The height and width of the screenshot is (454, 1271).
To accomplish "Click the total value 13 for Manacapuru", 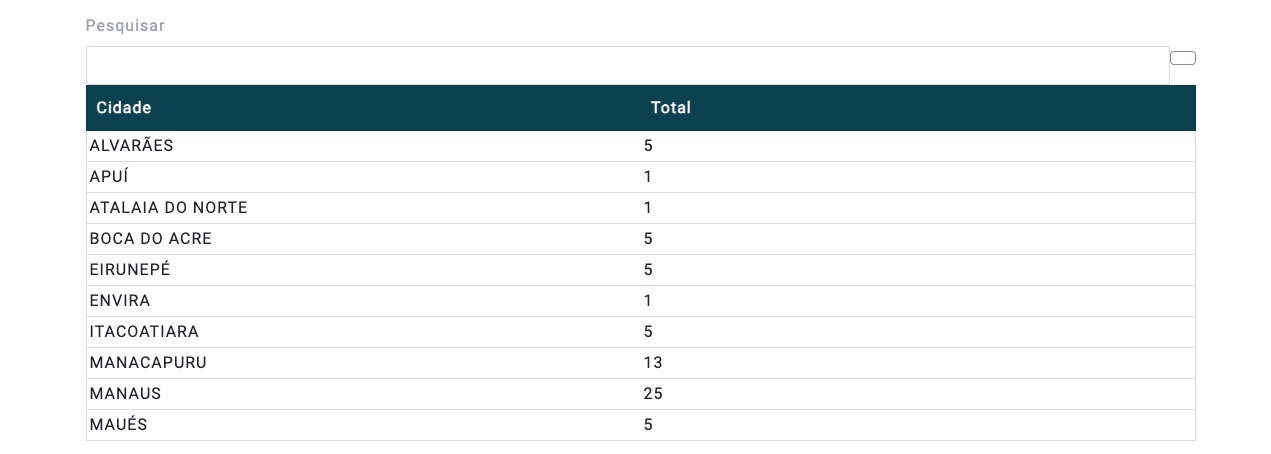I will click(x=653, y=363).
